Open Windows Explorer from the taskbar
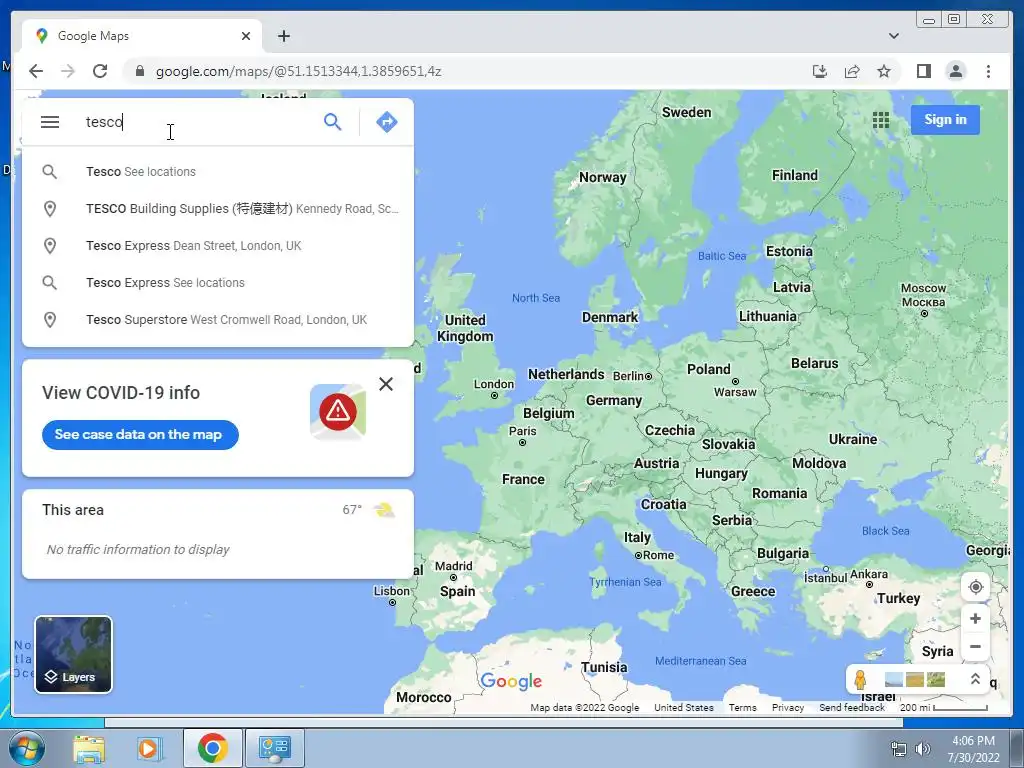 point(89,748)
